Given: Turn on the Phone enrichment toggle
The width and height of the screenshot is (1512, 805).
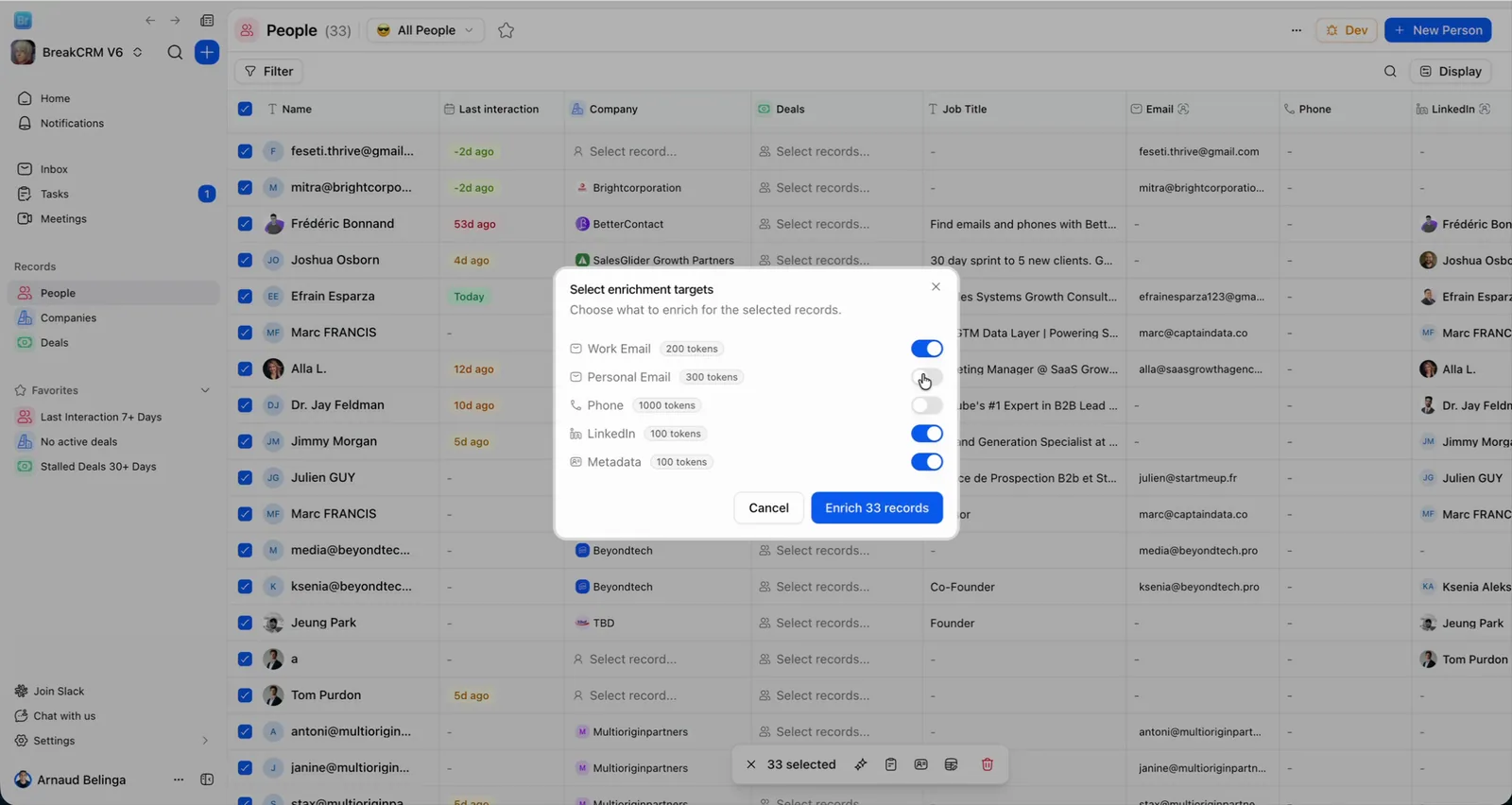Looking at the screenshot, I should click(x=927, y=405).
